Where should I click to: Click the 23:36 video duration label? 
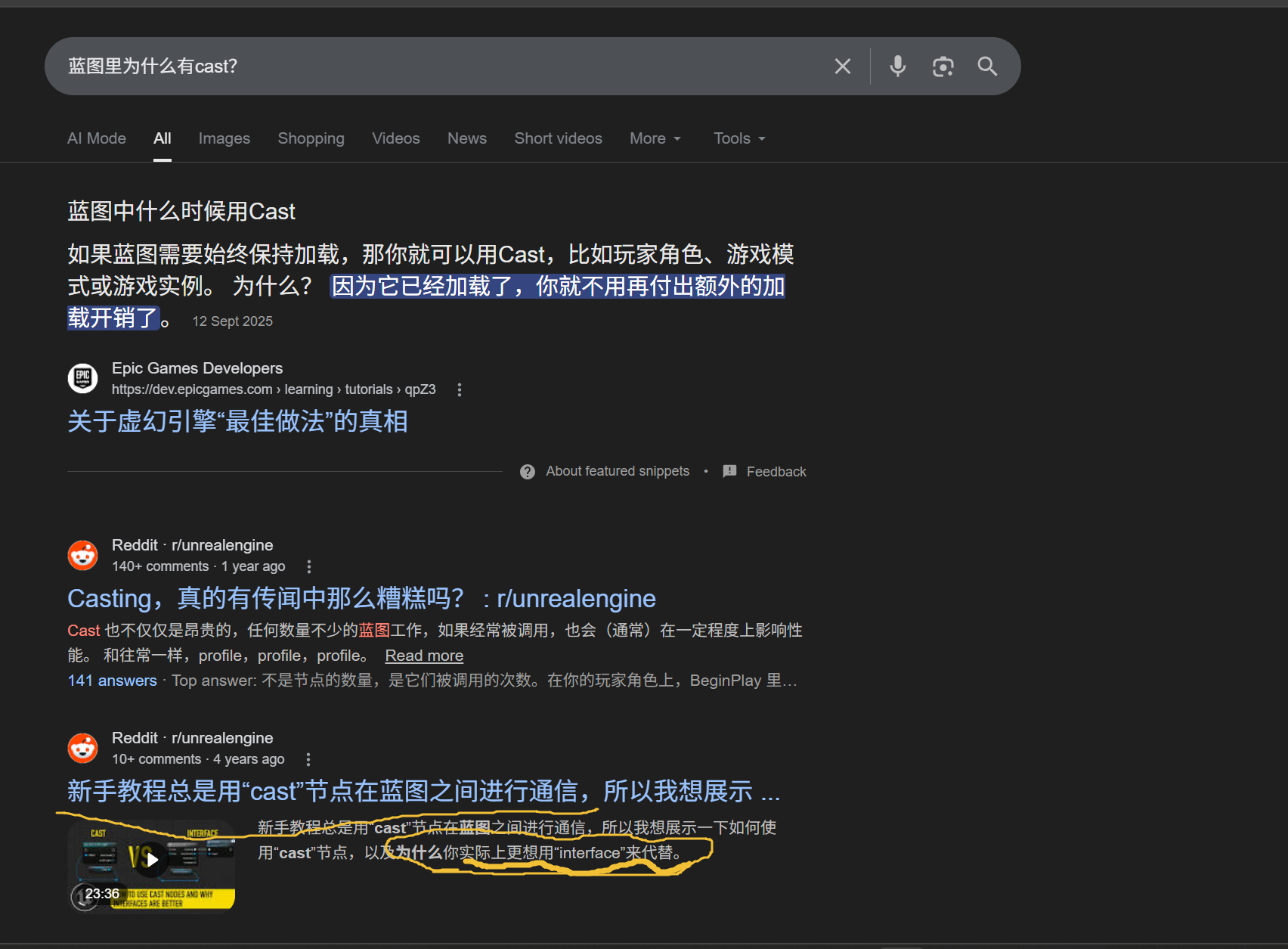point(102,894)
